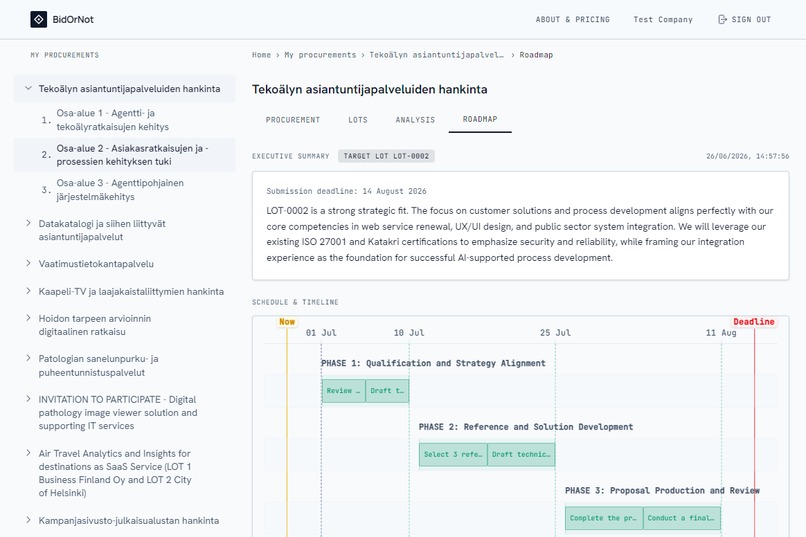Screen dimensions: 806x537
Task: Expand Patologian sanelunpurku chevron
Action: [28, 358]
